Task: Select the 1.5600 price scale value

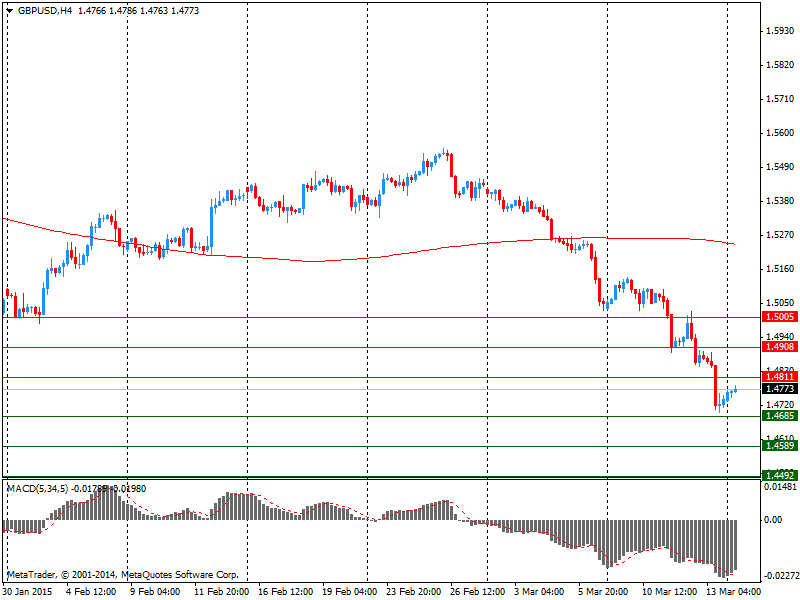Action: [x=780, y=133]
